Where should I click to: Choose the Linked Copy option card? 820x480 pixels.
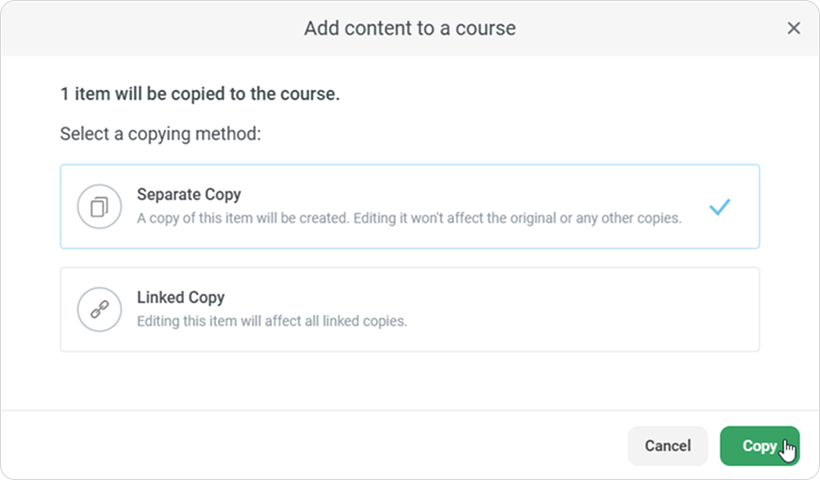[409, 309]
